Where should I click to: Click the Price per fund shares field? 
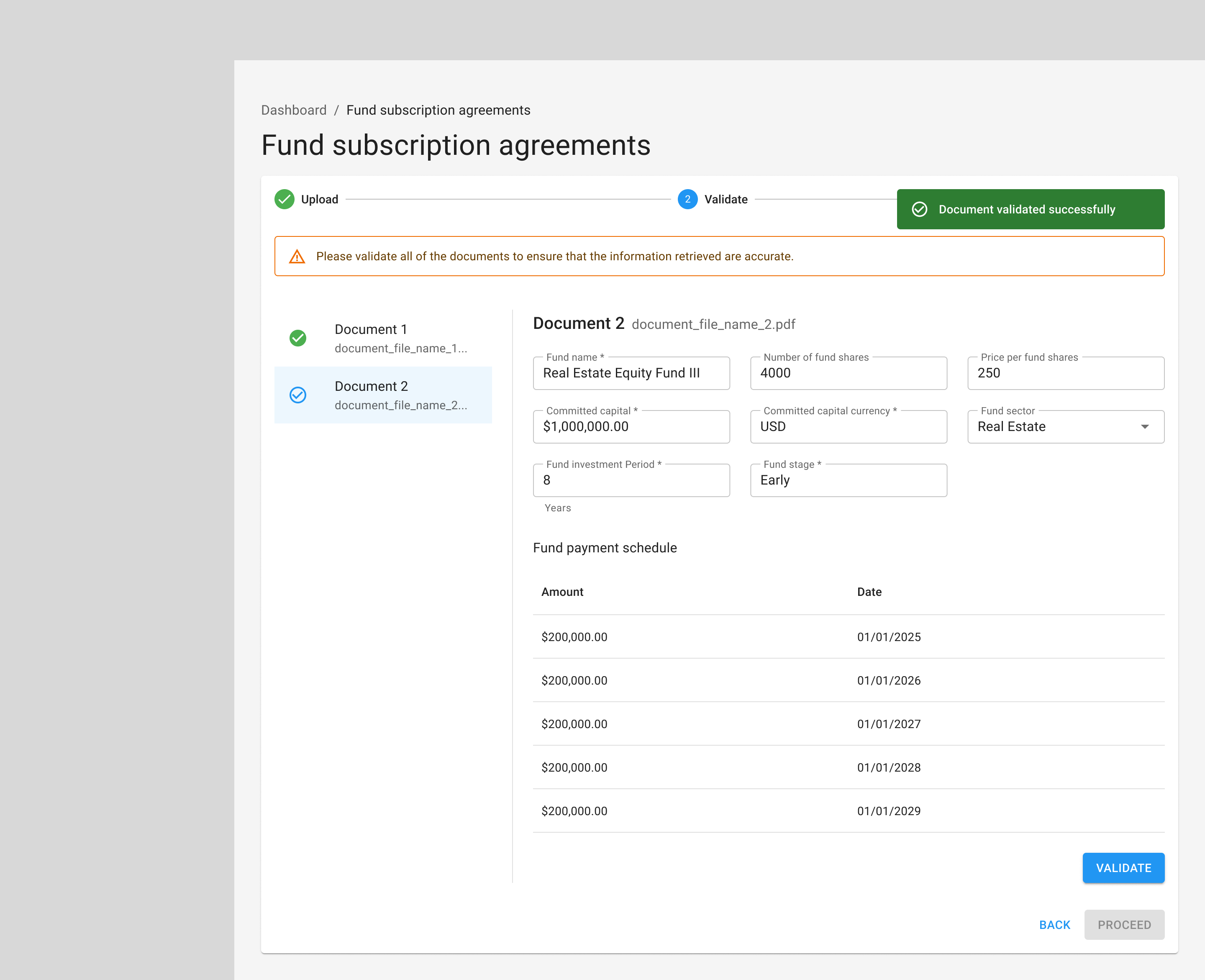pyautogui.click(x=1066, y=373)
